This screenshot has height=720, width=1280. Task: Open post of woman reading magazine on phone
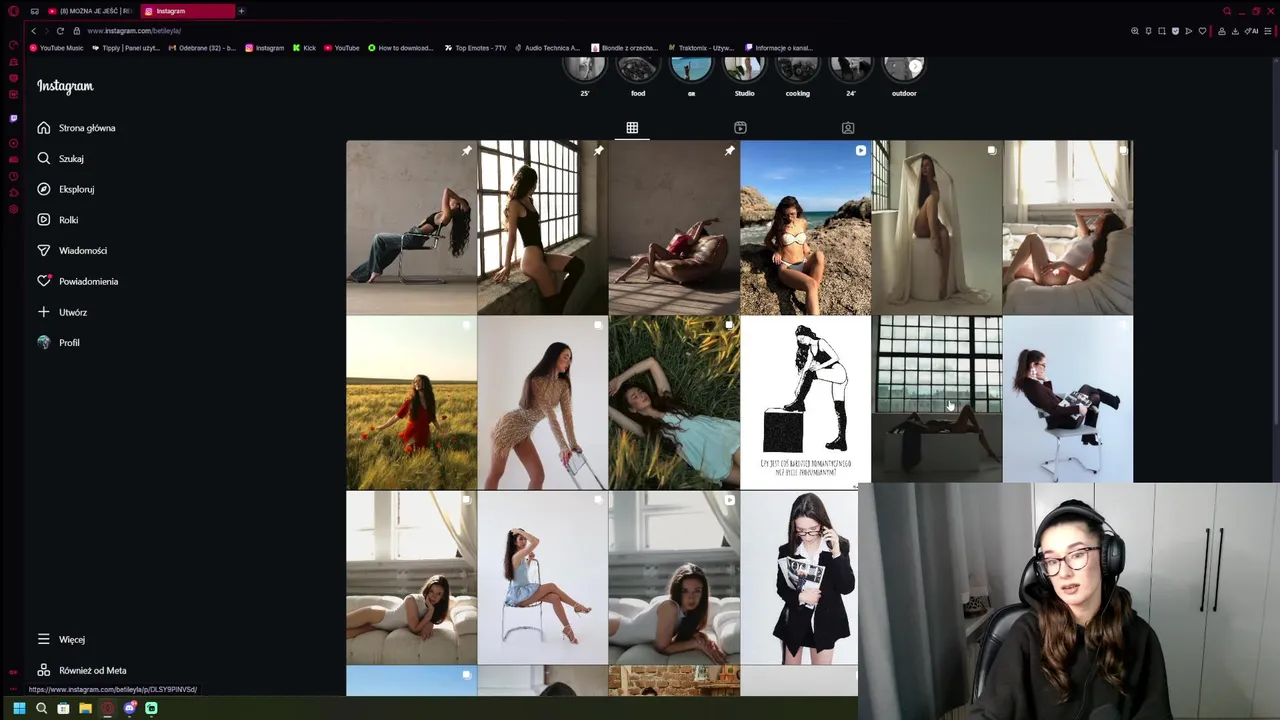coord(799,577)
